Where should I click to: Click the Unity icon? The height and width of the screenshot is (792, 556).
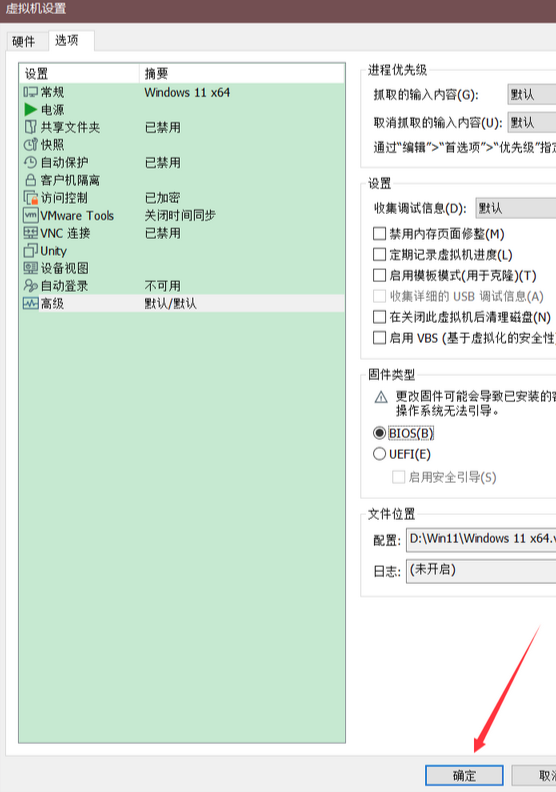coord(30,251)
